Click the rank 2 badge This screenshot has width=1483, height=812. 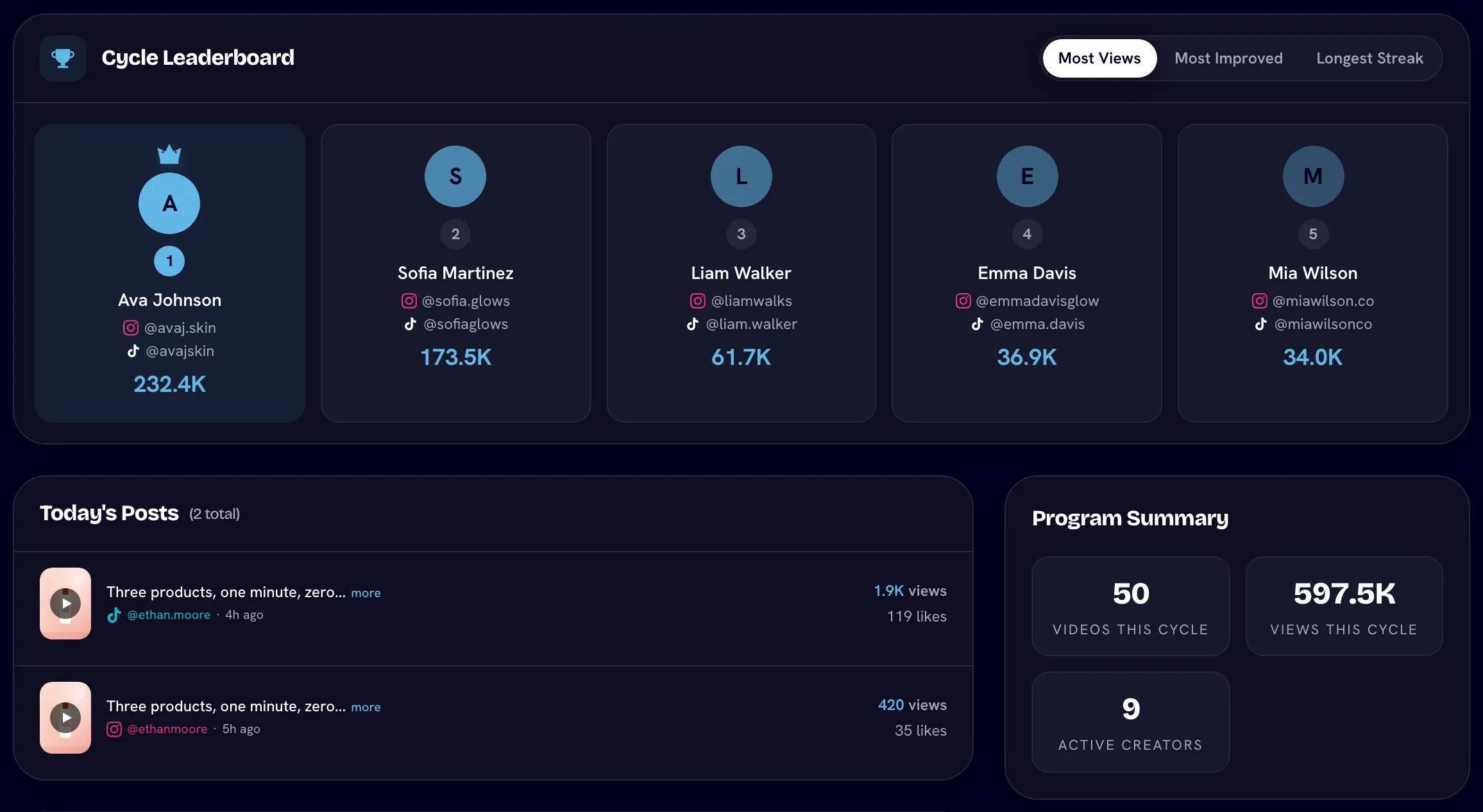[x=455, y=234]
